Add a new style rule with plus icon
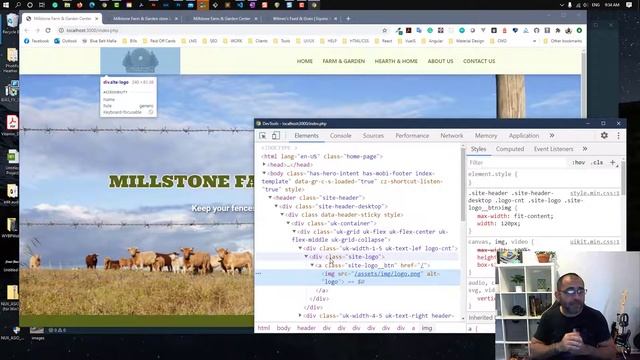 pyautogui.click(x=612, y=162)
